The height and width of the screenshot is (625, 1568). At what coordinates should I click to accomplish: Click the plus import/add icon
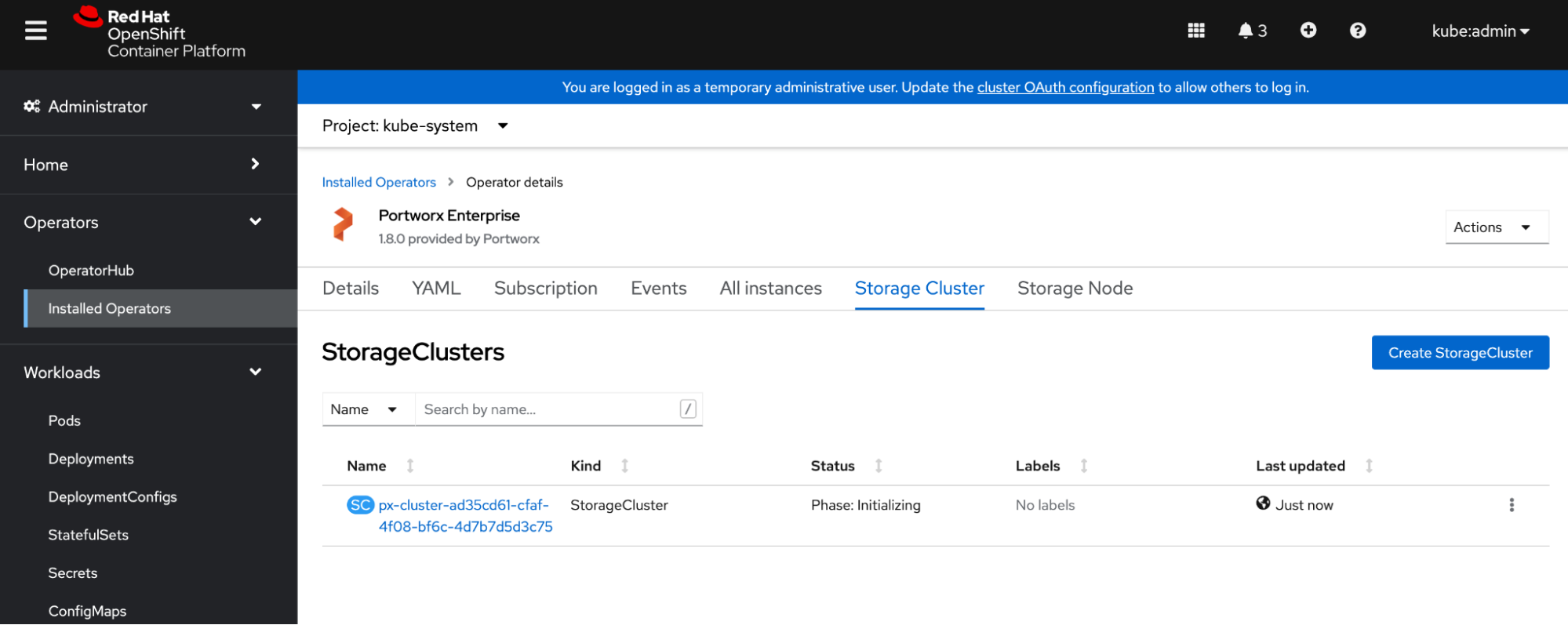coord(1308,31)
